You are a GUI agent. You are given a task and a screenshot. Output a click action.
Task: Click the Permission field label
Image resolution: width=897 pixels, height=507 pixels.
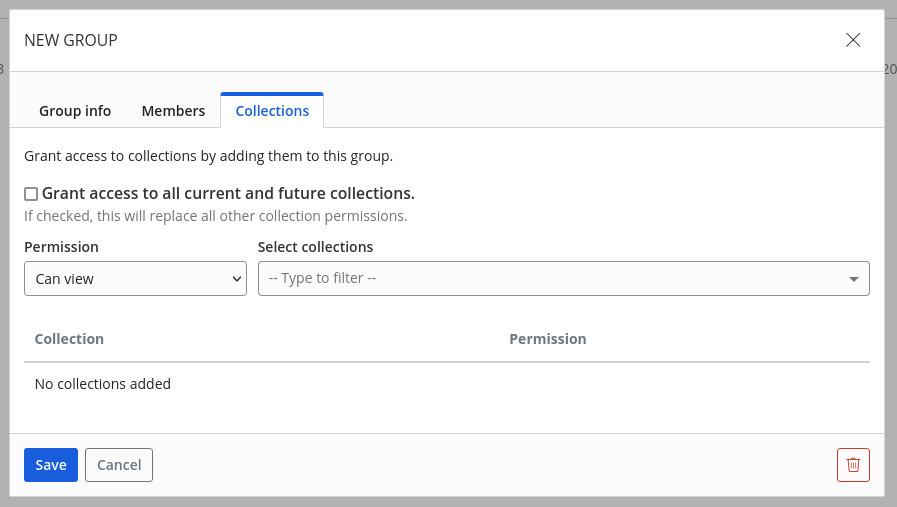pos(61,247)
